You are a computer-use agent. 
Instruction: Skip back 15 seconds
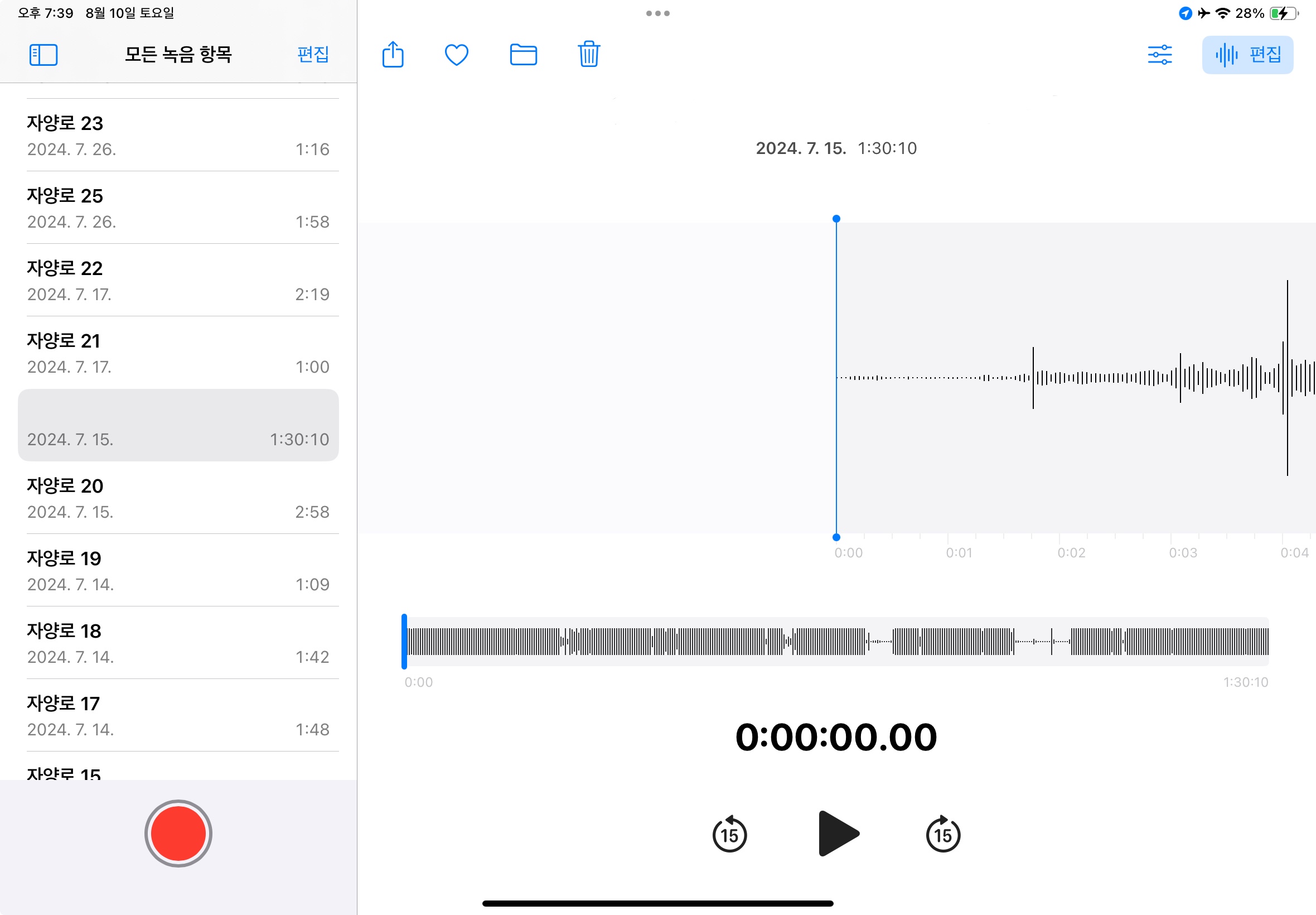[729, 834]
